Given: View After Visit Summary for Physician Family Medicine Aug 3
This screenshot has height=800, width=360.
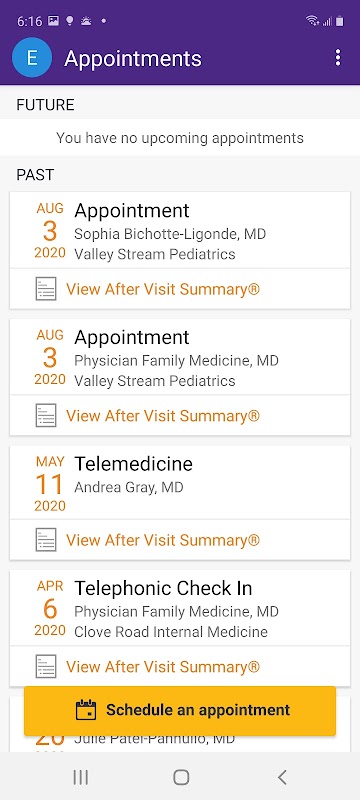Looking at the screenshot, I should tap(163, 416).
